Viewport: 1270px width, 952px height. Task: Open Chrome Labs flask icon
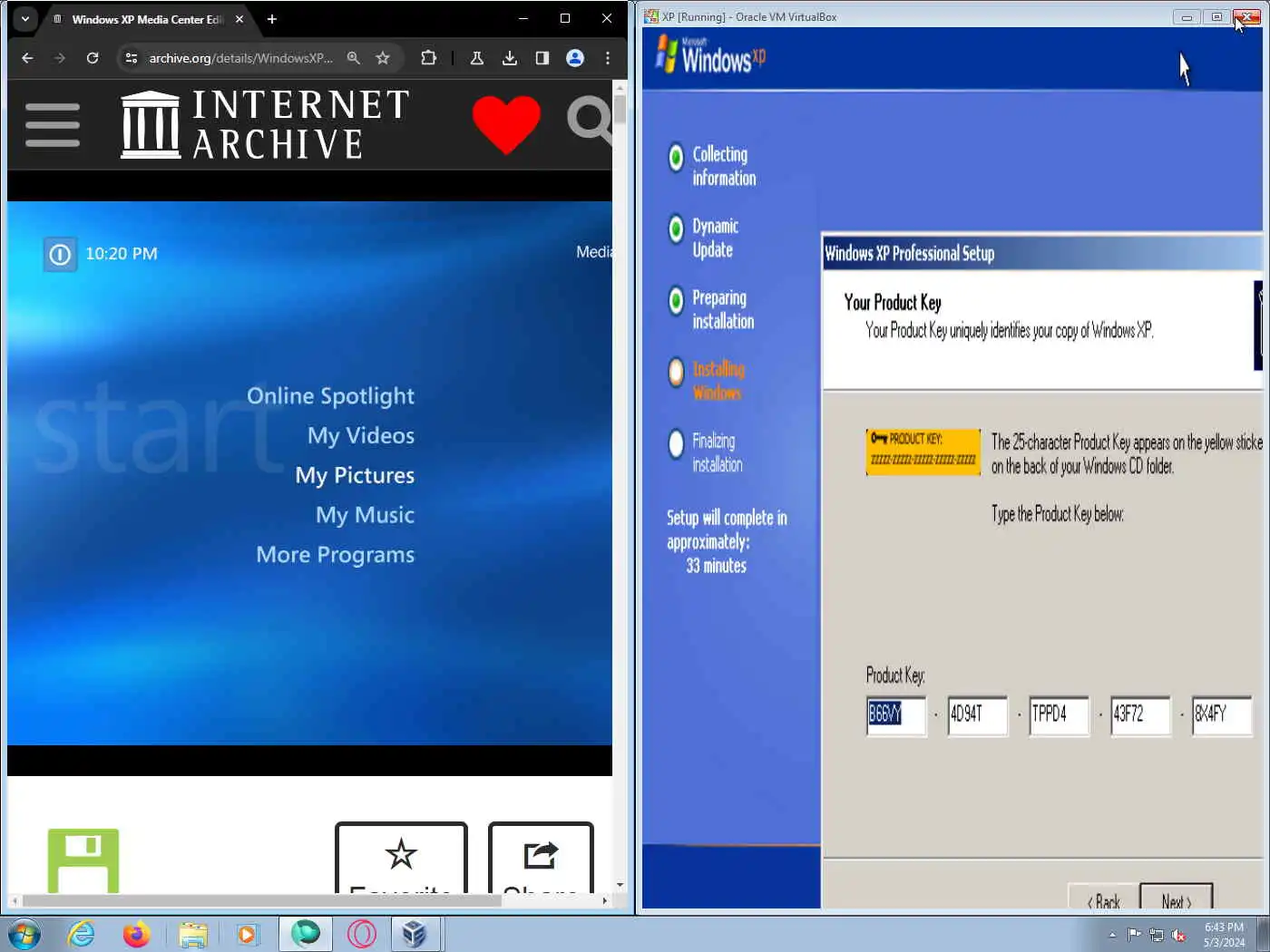click(x=476, y=58)
